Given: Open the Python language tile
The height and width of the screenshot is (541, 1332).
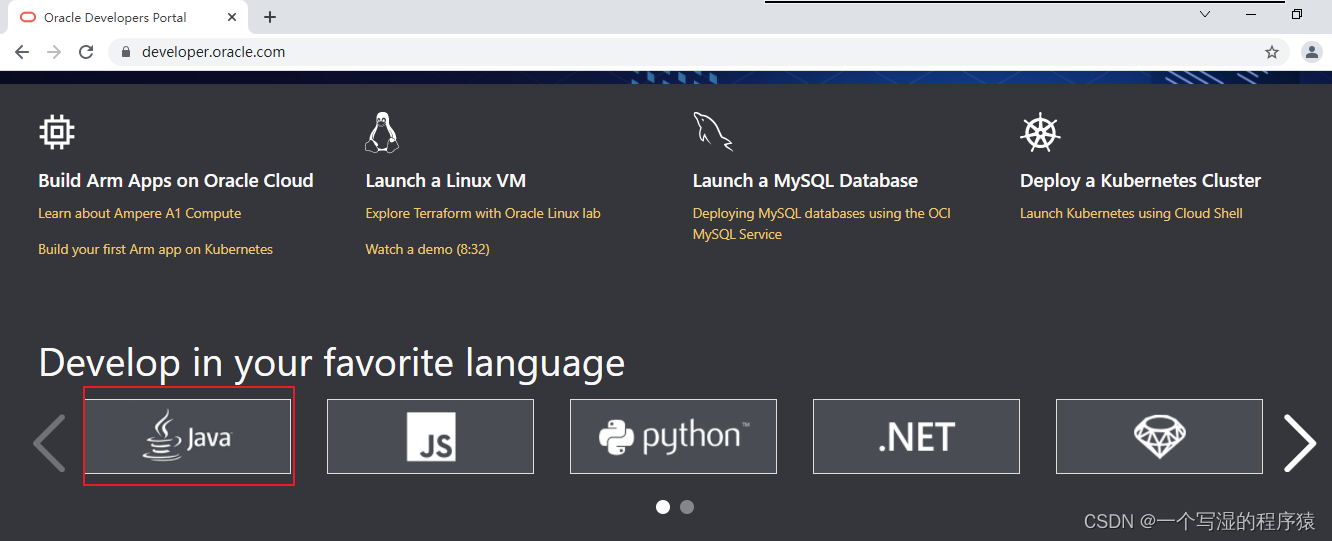Looking at the screenshot, I should click(x=673, y=437).
